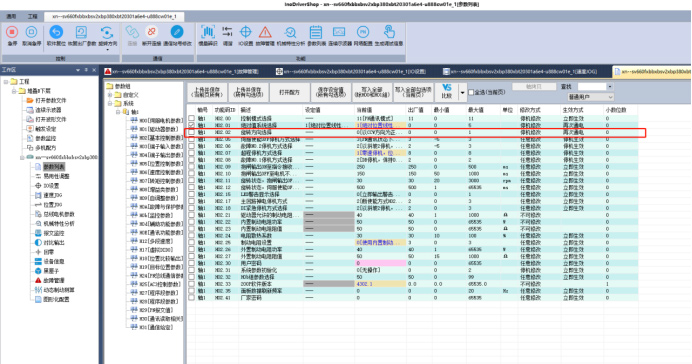Open the 普通用户 user level dropdown
The height and width of the screenshot is (364, 692).
pyautogui.click(x=590, y=97)
